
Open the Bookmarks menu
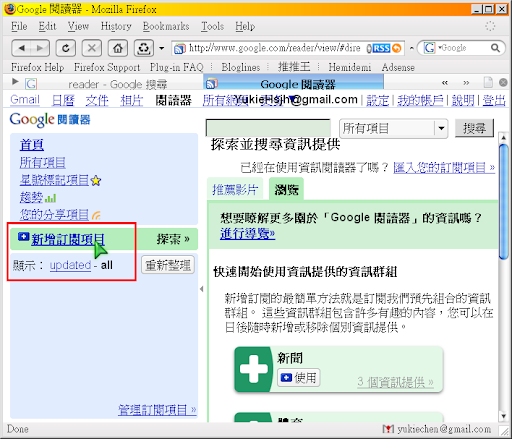[x=166, y=26]
